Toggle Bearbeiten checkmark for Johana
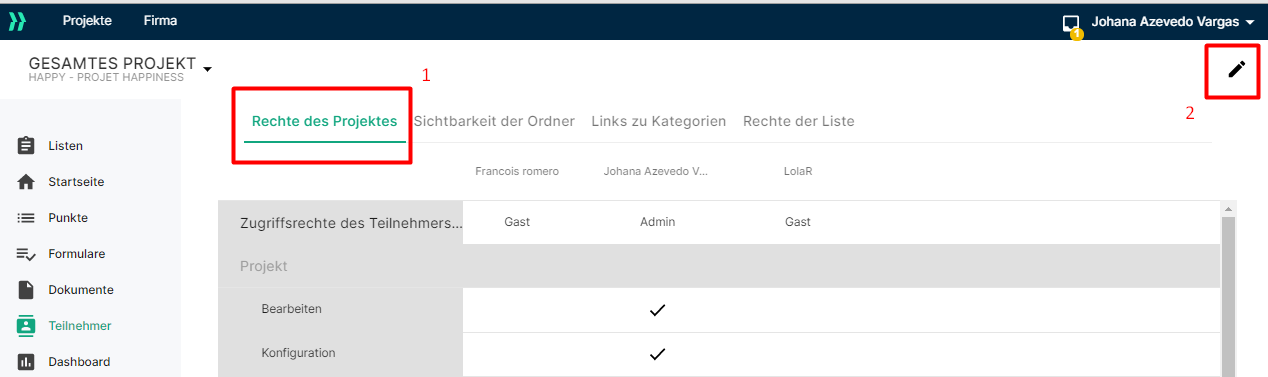Screen dimensions: 1268x377 (x=657, y=310)
